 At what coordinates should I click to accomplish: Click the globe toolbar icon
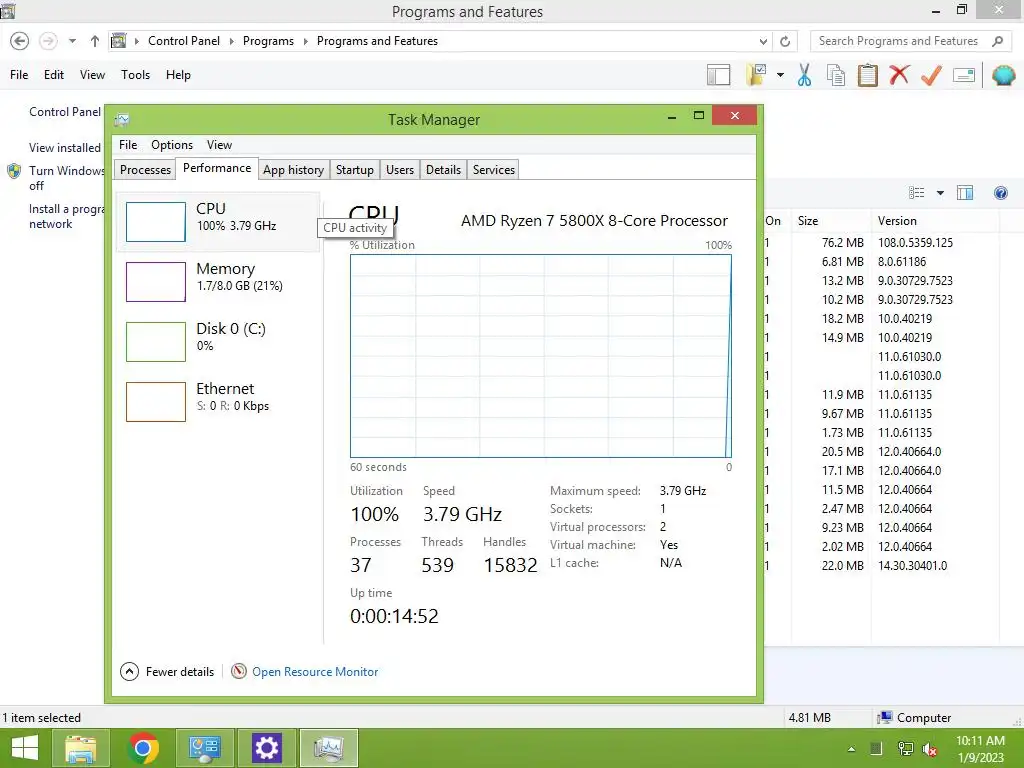tap(1003, 75)
